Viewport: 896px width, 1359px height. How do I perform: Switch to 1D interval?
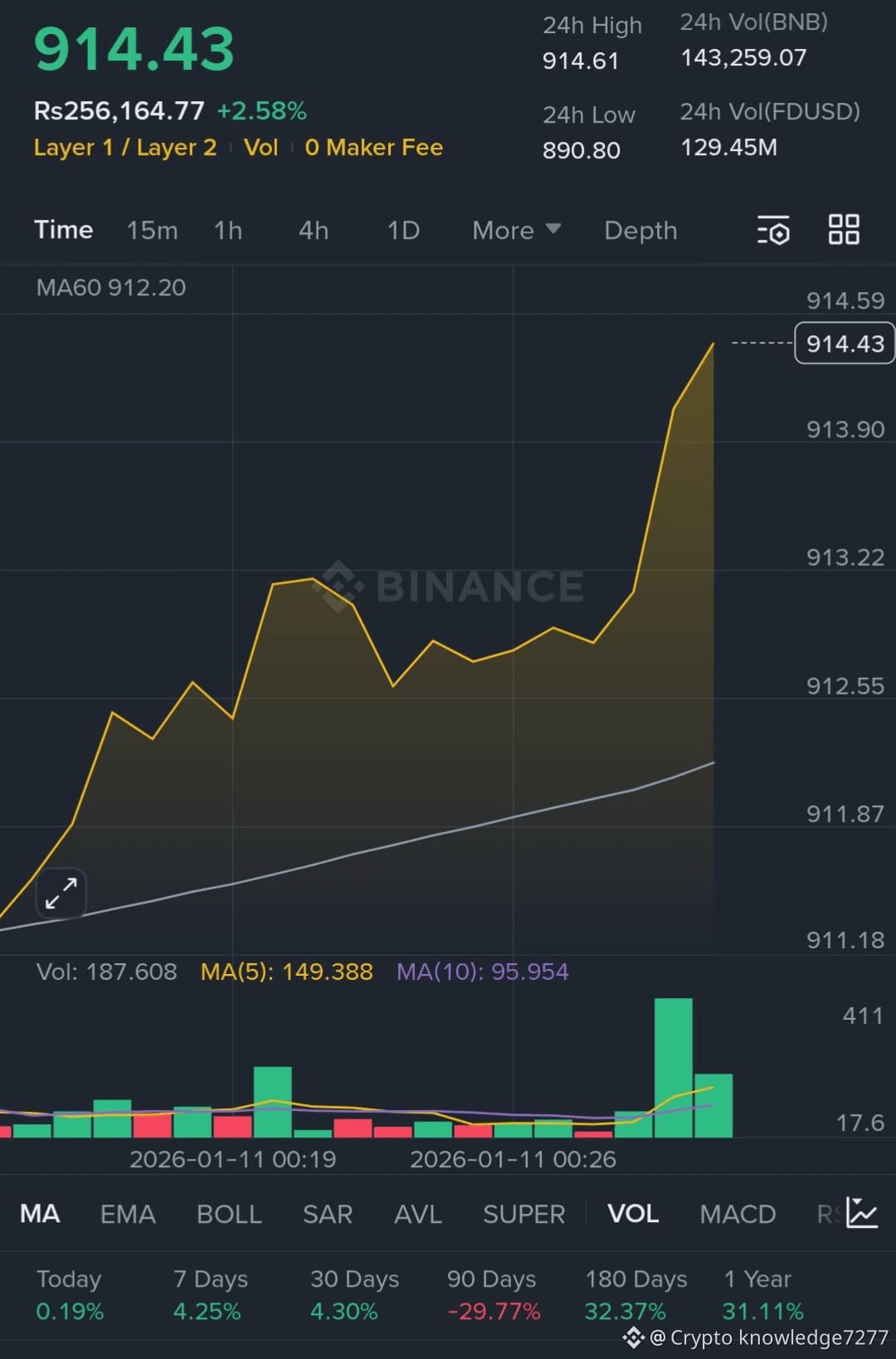click(403, 230)
